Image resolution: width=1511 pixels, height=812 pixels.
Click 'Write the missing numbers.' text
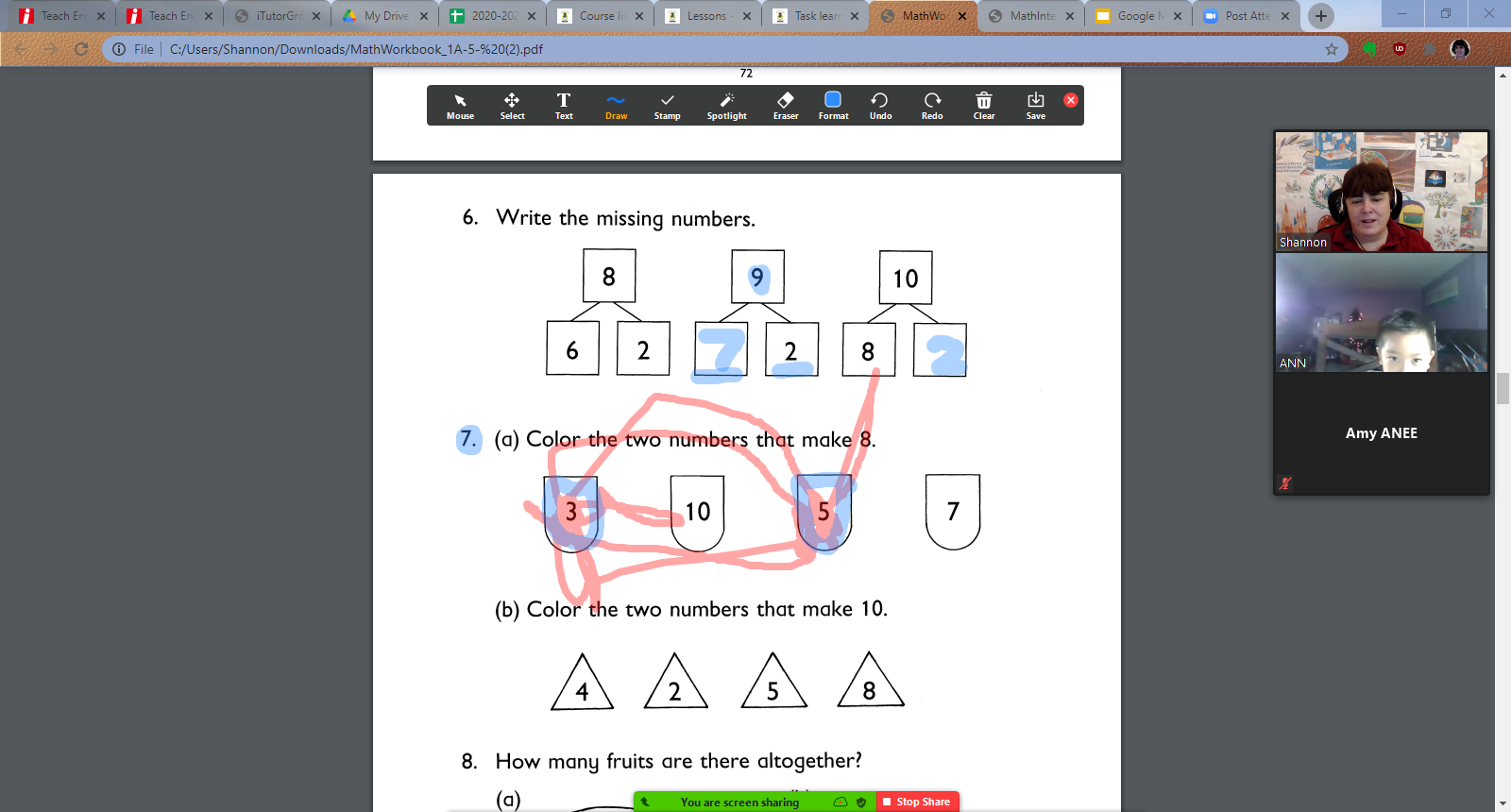625,219
